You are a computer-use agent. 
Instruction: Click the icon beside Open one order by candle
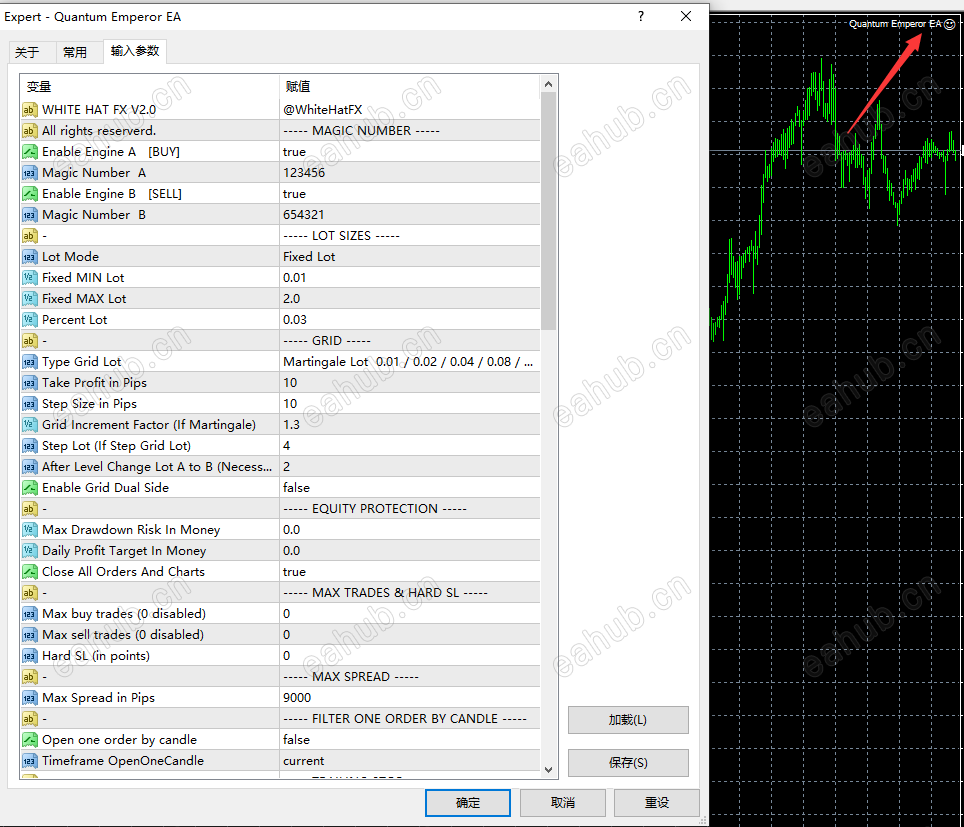30,740
